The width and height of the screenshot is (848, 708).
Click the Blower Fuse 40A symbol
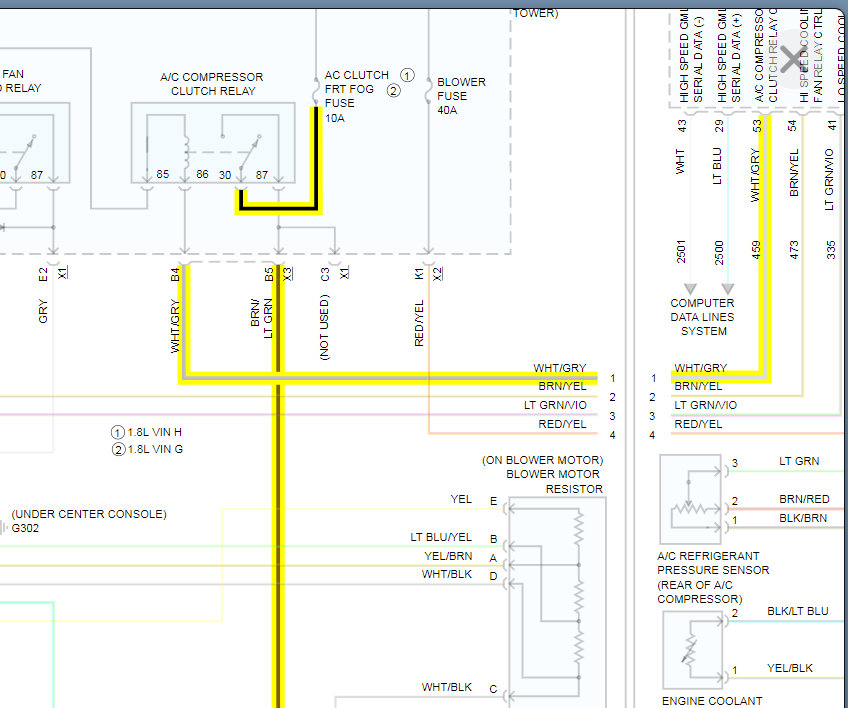(428, 91)
